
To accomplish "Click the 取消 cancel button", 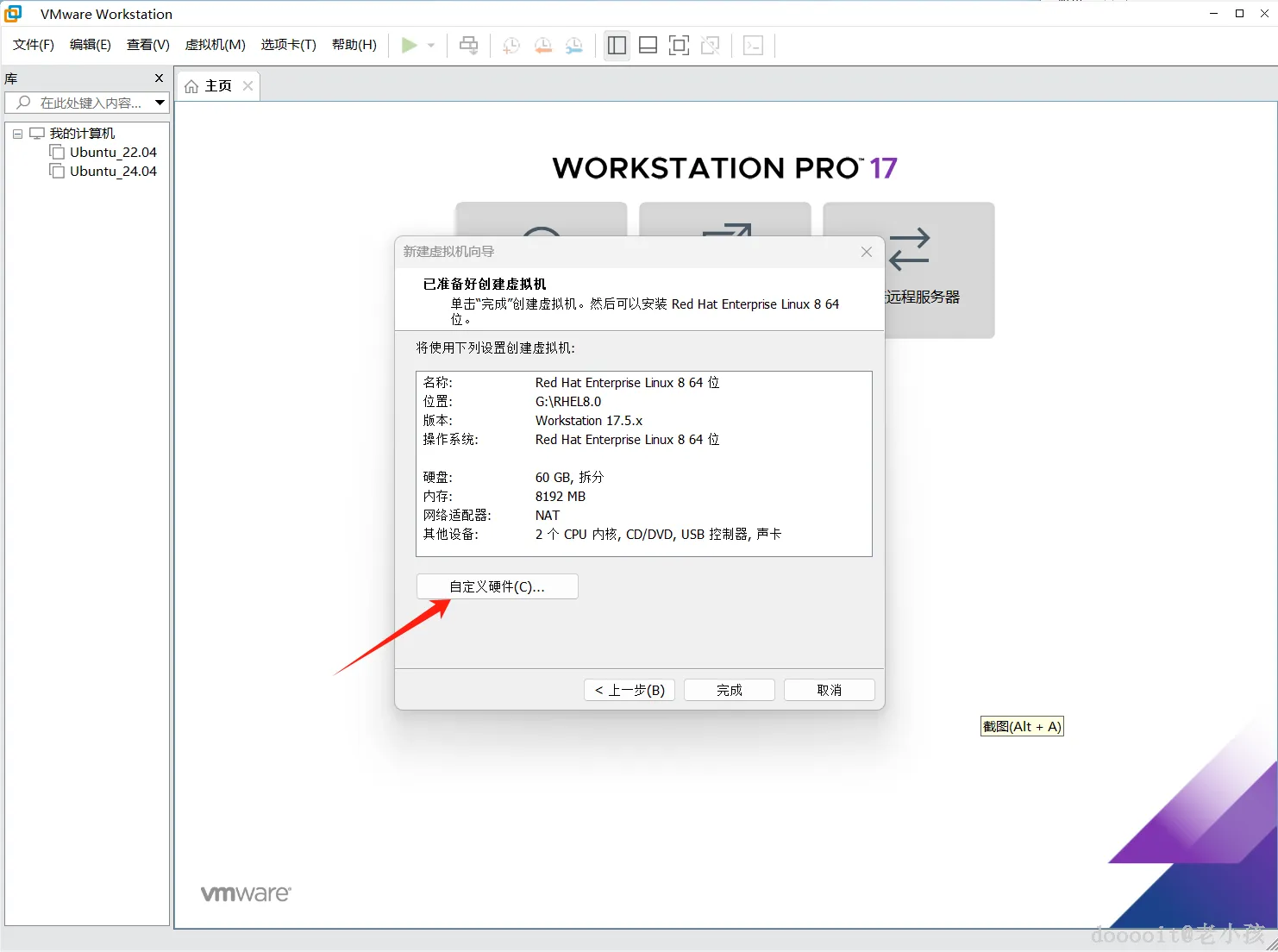I will tap(830, 690).
